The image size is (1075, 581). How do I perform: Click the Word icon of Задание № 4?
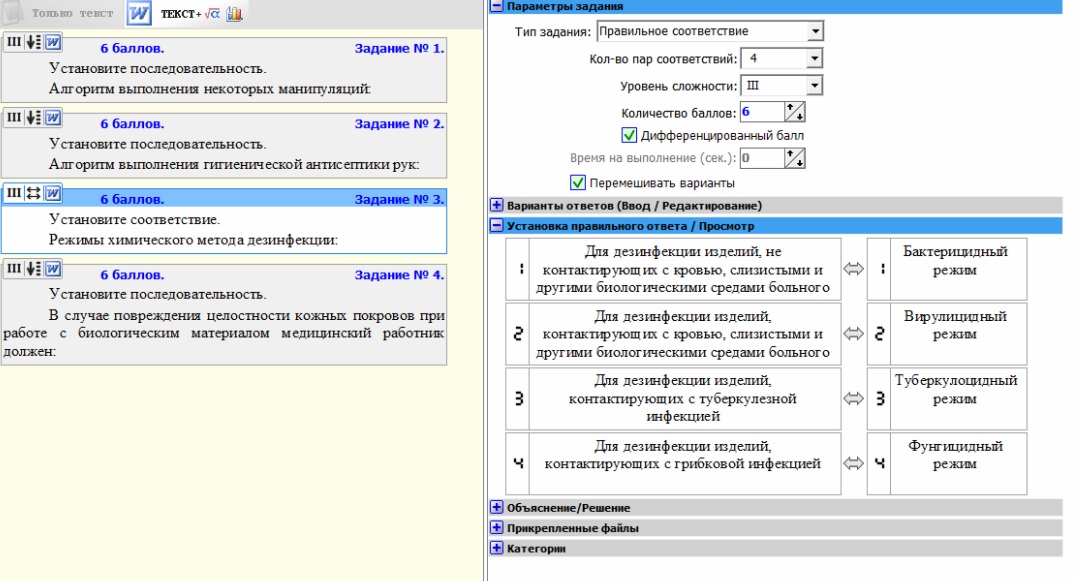click(x=53, y=268)
